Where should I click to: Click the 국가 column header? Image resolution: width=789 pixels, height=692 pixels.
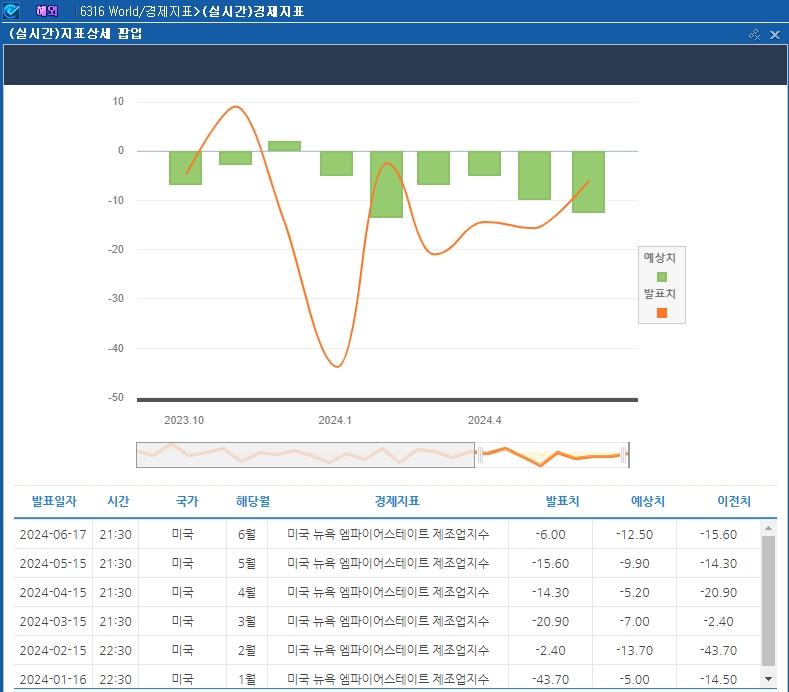click(187, 501)
